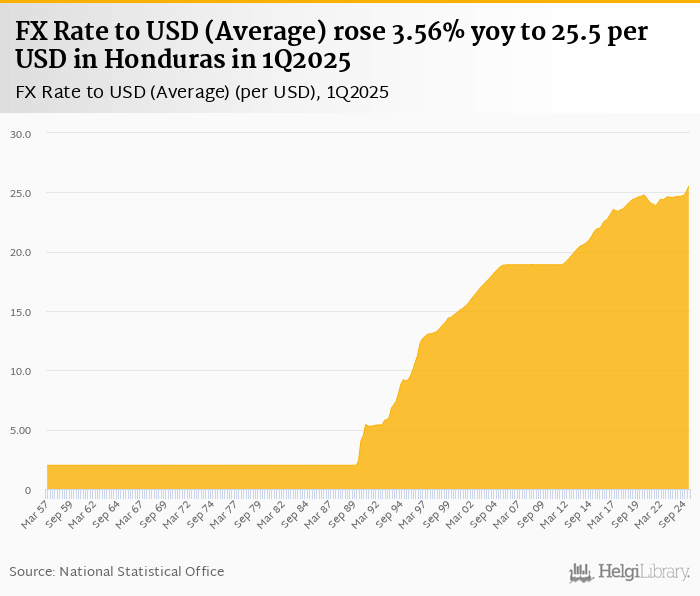This screenshot has width=700, height=596.
Task: Click the Mar 97 x-axis label
Action: click(414, 511)
